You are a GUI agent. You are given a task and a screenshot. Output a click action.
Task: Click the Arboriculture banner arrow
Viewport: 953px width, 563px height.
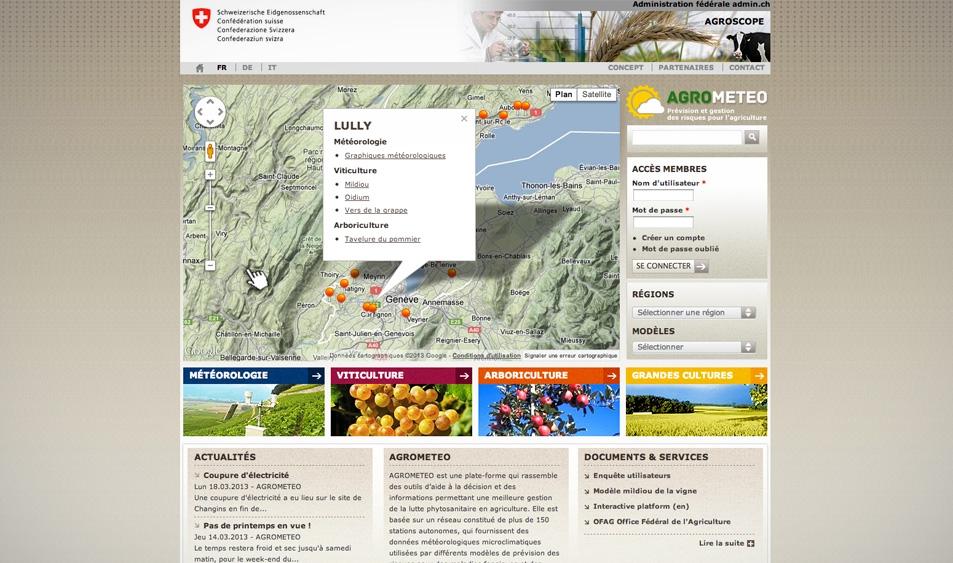(x=611, y=376)
